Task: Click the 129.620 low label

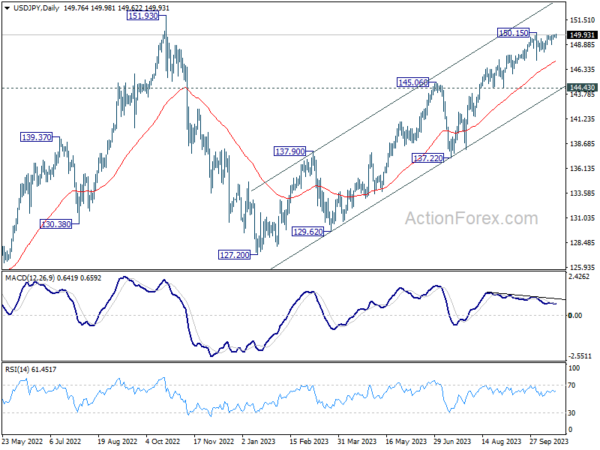Action: click(308, 232)
